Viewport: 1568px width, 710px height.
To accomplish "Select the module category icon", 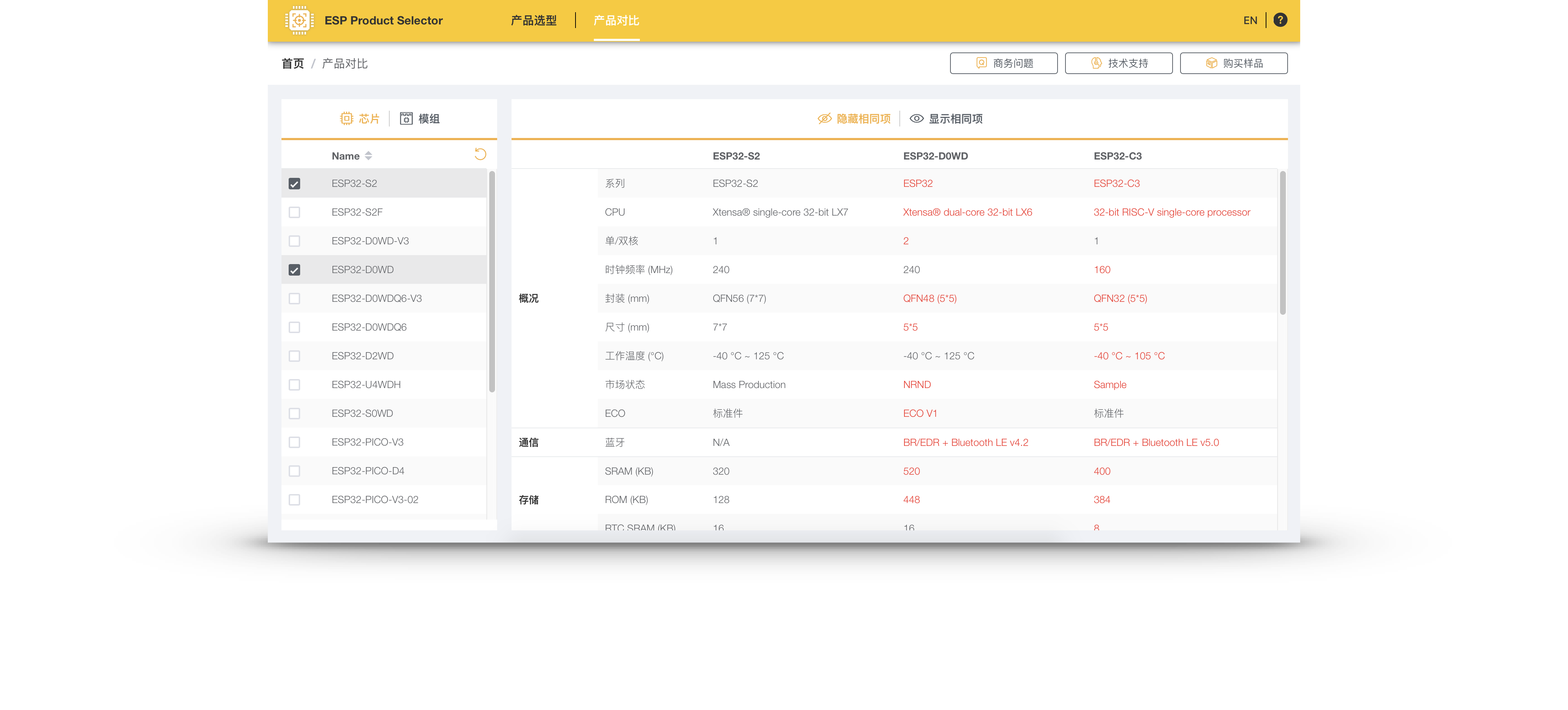I will point(406,119).
